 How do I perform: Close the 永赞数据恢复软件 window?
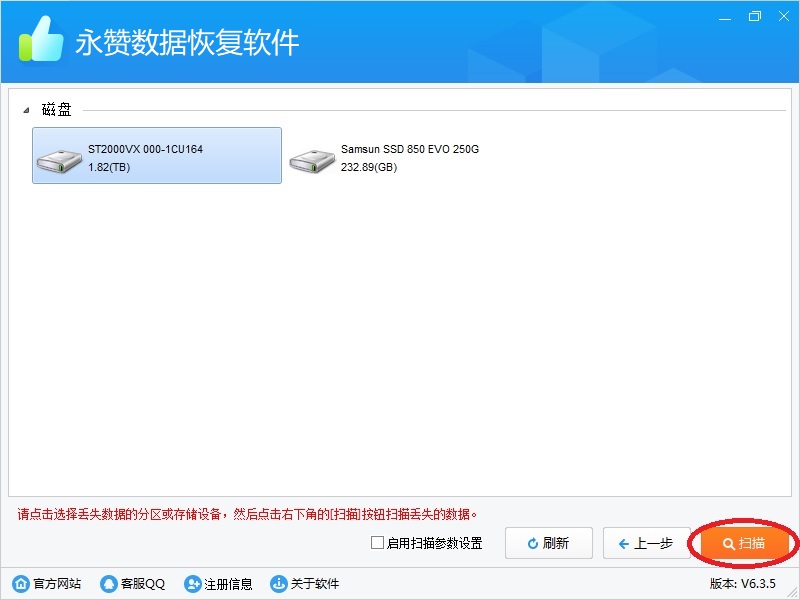coord(782,16)
